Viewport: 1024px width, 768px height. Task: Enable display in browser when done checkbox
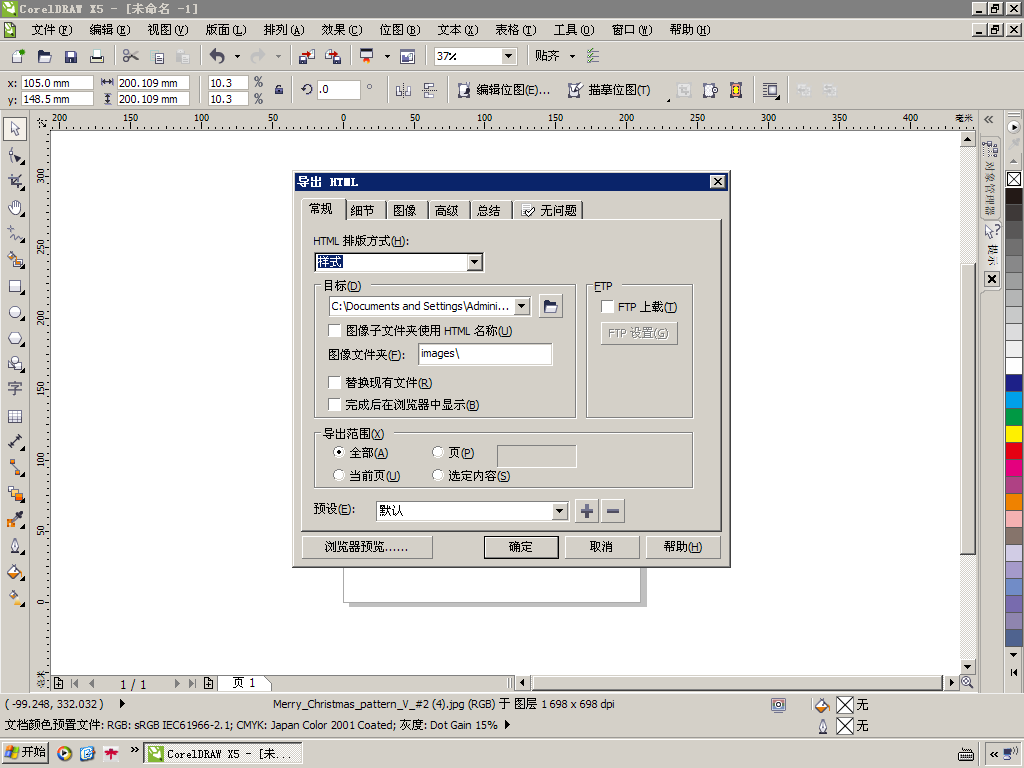[334, 404]
